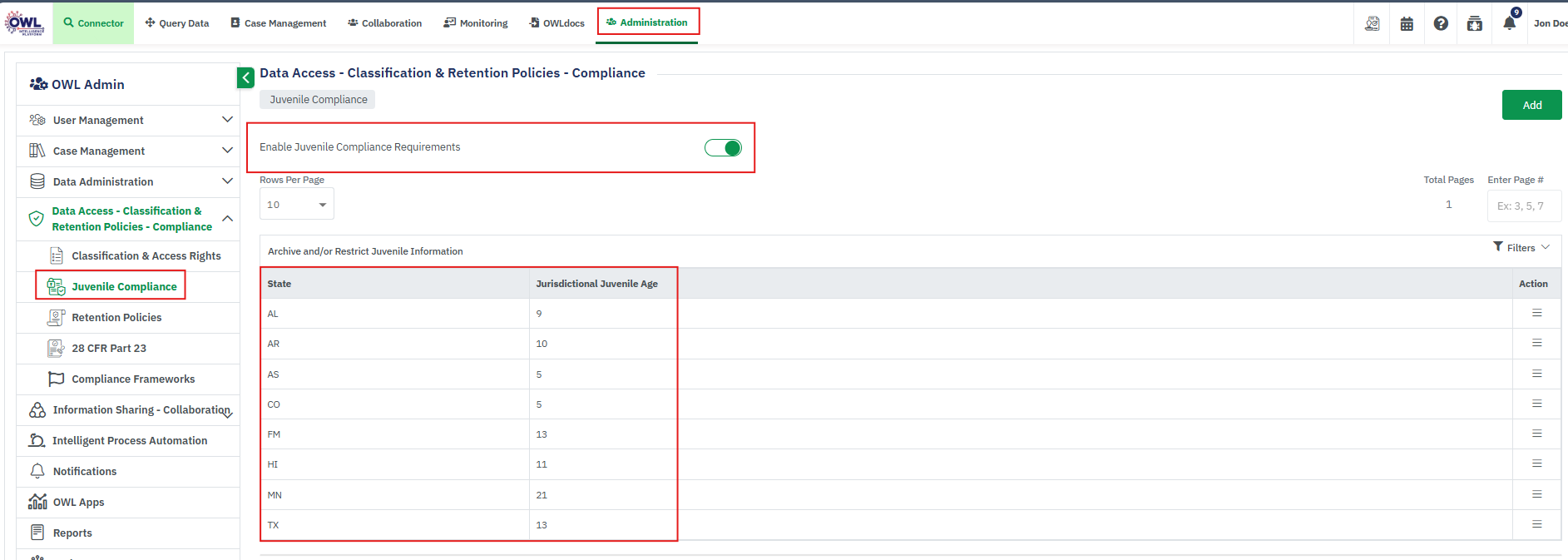Open the calendar icon in header
This screenshot has height=560, width=1568.
[1407, 23]
